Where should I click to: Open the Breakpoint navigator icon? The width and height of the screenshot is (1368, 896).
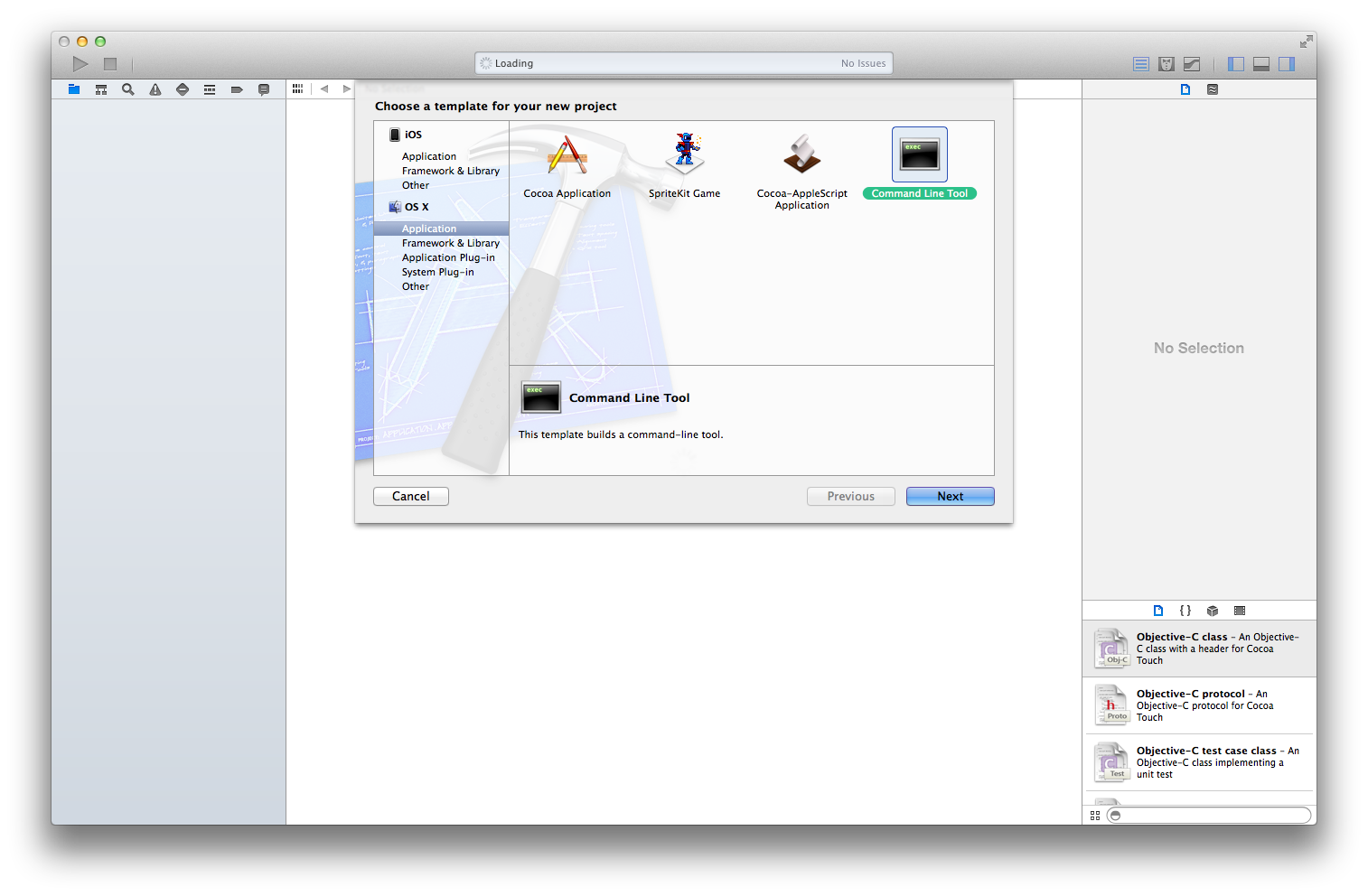click(237, 89)
